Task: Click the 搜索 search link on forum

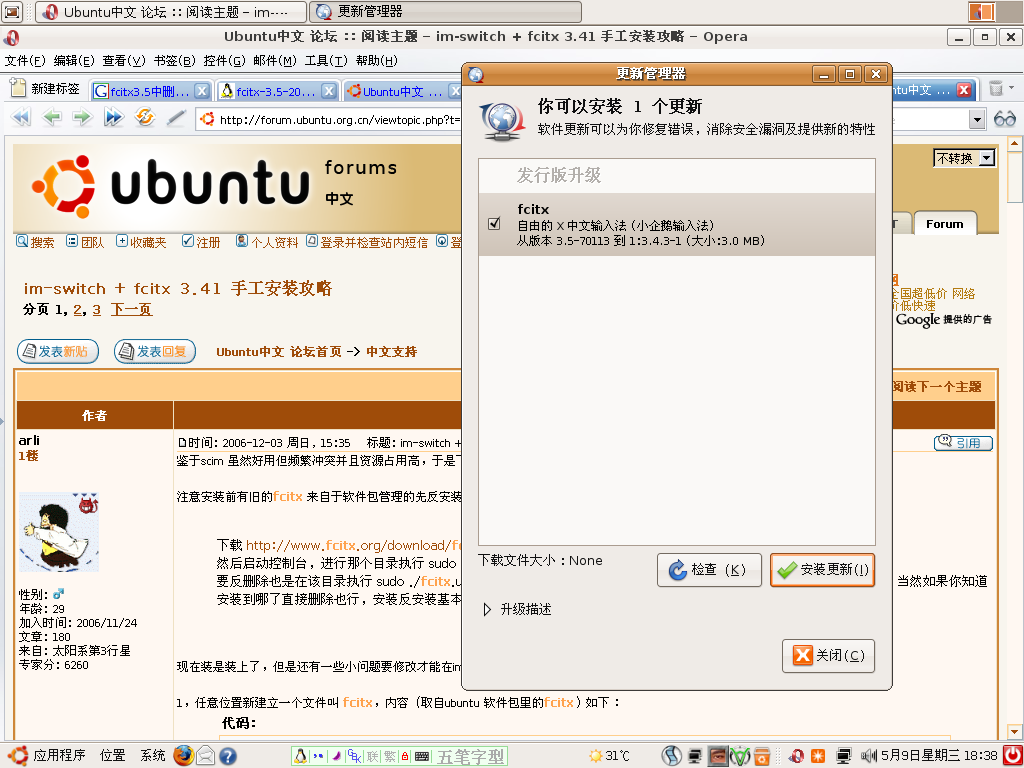Action: click(36, 242)
